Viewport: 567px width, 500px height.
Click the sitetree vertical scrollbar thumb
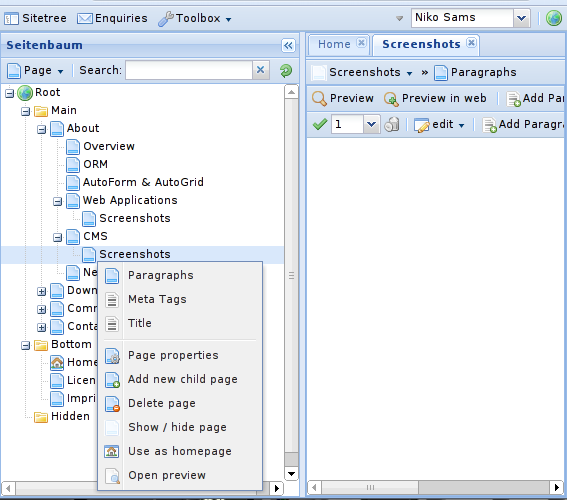(291, 276)
